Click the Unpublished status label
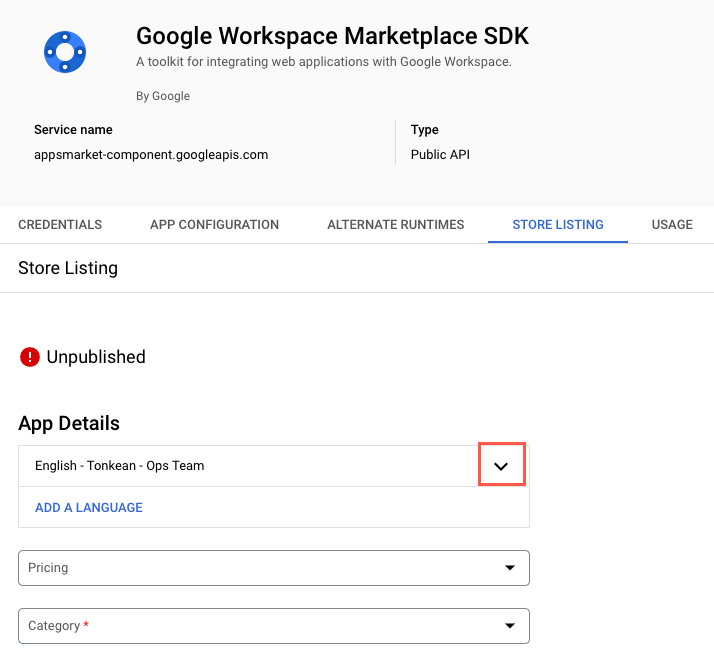 click(x=96, y=357)
